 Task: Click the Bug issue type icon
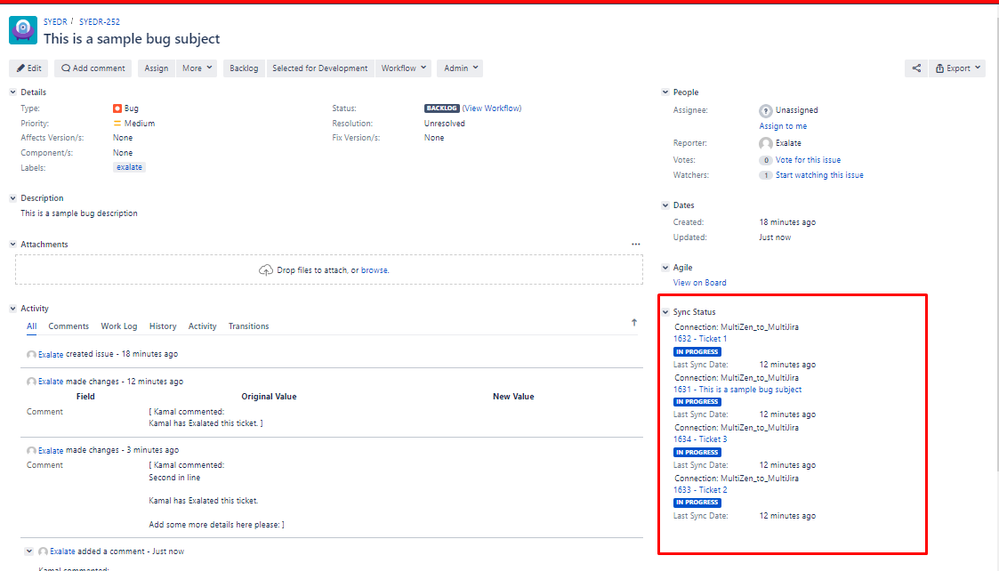click(117, 108)
